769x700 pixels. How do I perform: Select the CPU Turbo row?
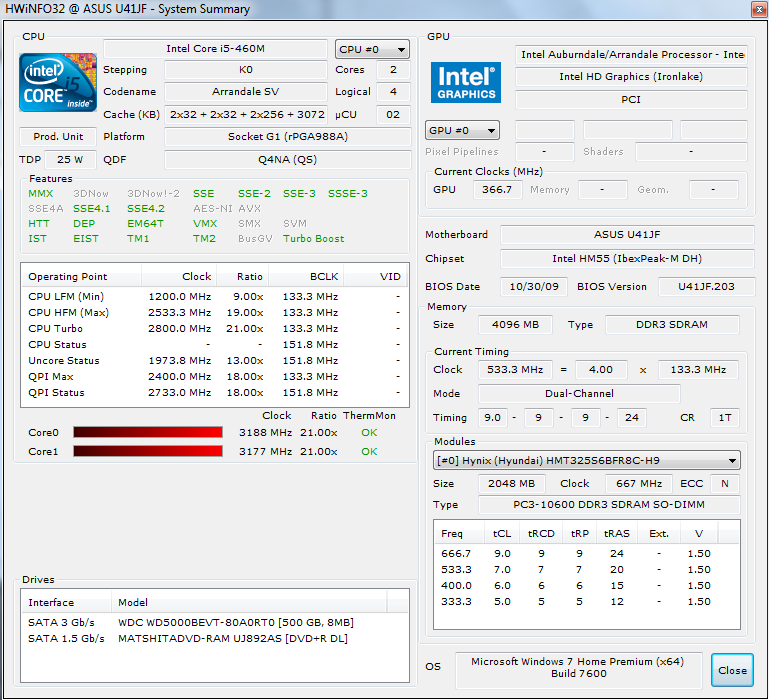point(214,328)
